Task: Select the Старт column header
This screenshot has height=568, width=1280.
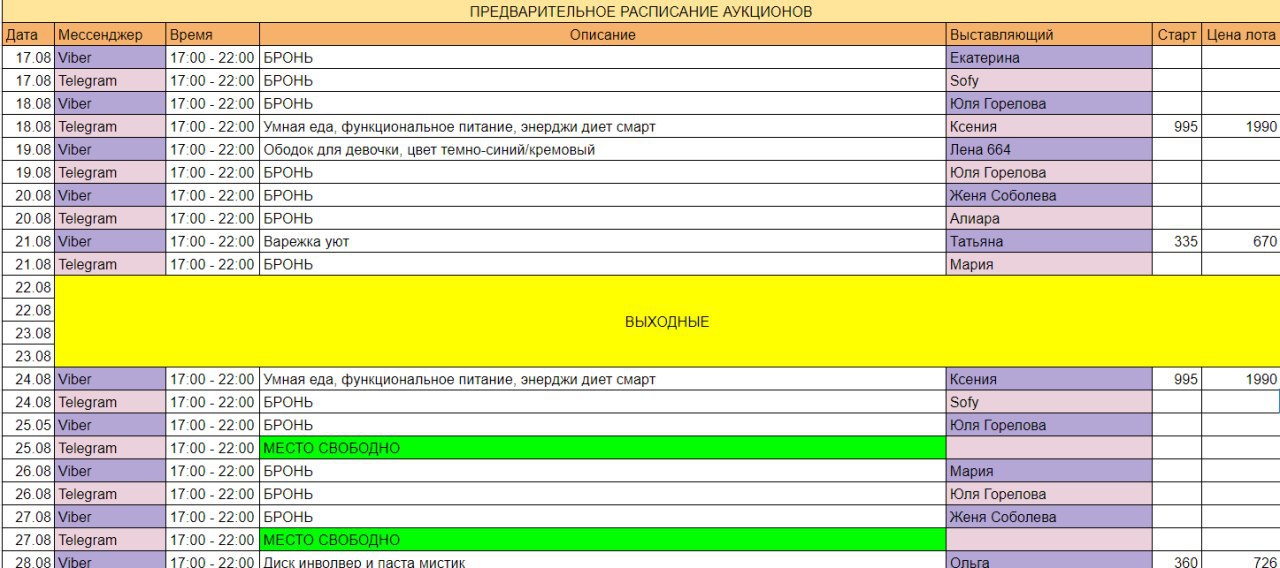Action: [1177, 35]
